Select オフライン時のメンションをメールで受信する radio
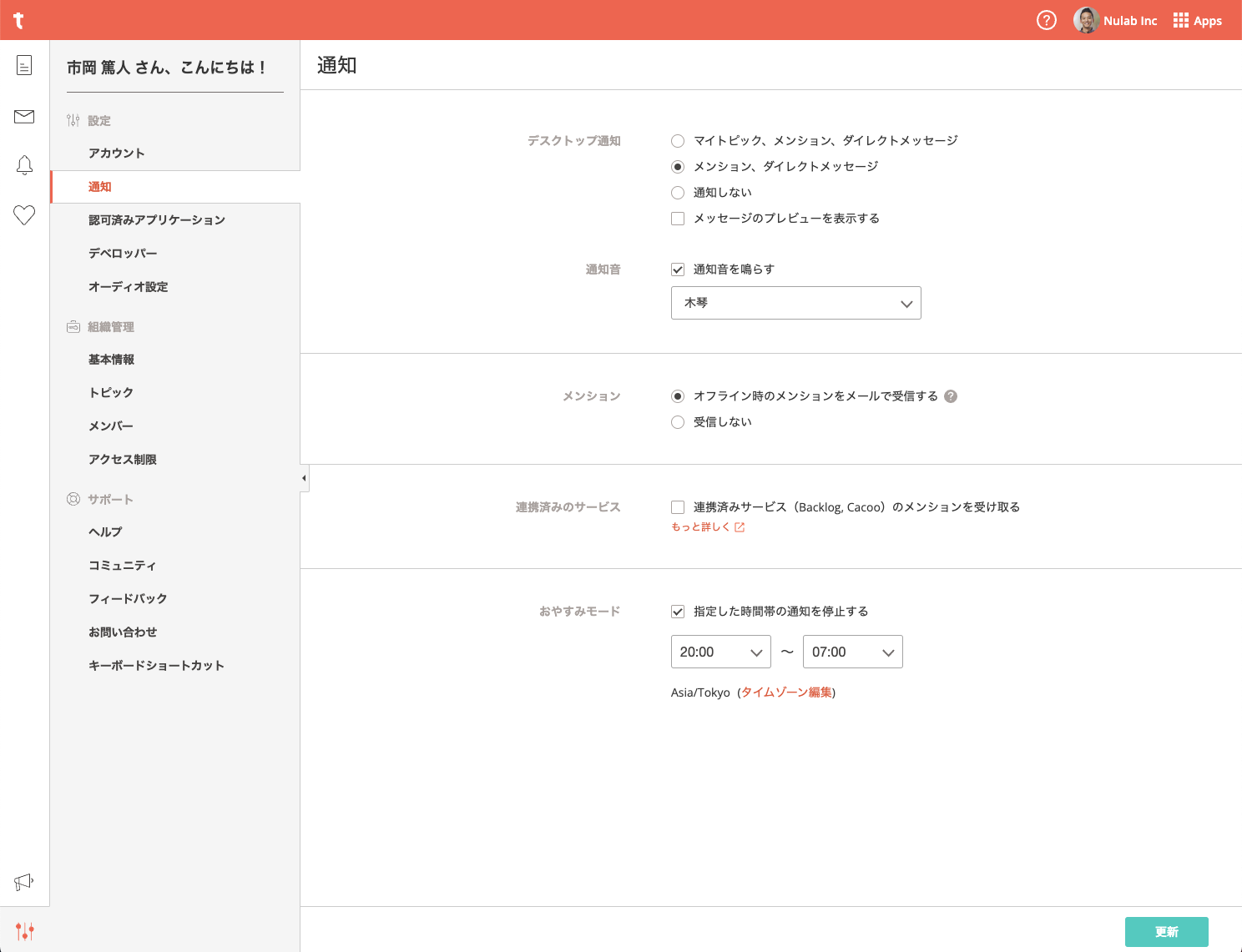This screenshot has width=1242, height=952. 678,396
